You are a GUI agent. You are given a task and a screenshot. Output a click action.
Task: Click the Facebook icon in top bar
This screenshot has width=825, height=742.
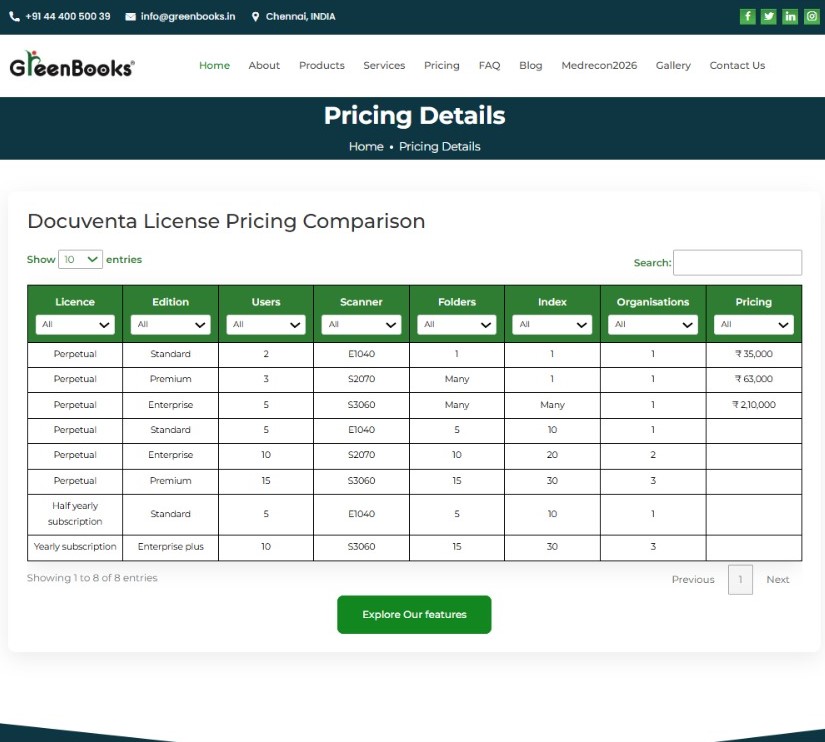[748, 16]
